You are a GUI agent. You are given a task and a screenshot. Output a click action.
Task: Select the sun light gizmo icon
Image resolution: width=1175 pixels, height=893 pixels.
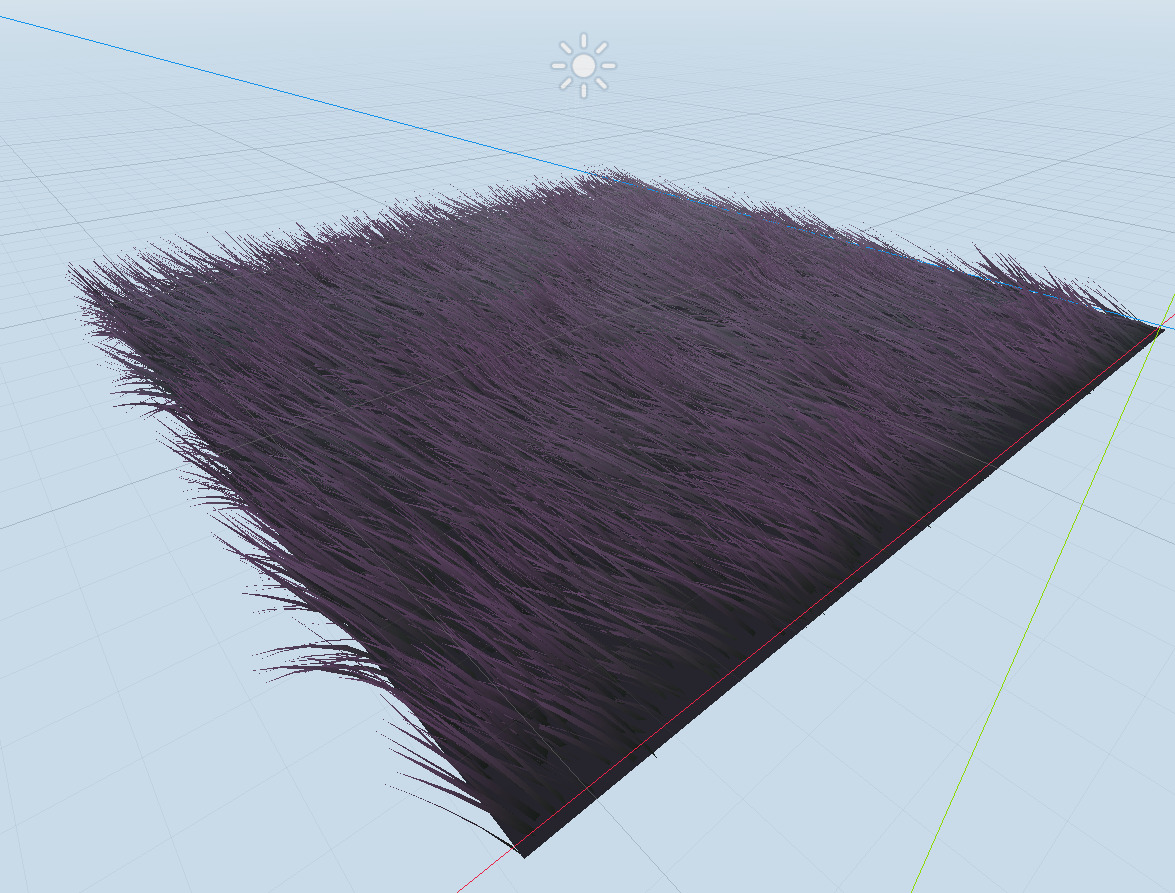584,66
